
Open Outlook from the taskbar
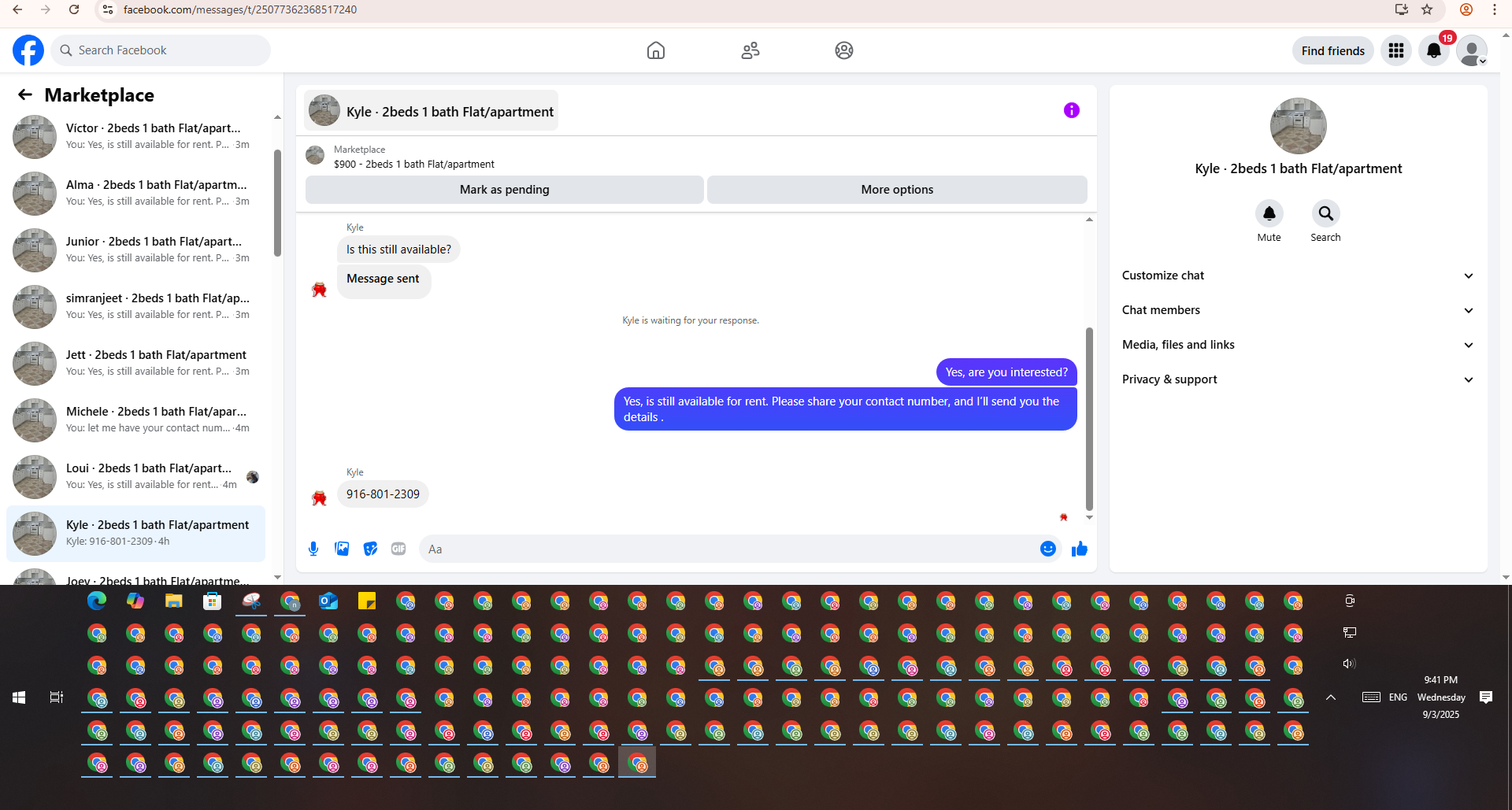click(x=328, y=601)
